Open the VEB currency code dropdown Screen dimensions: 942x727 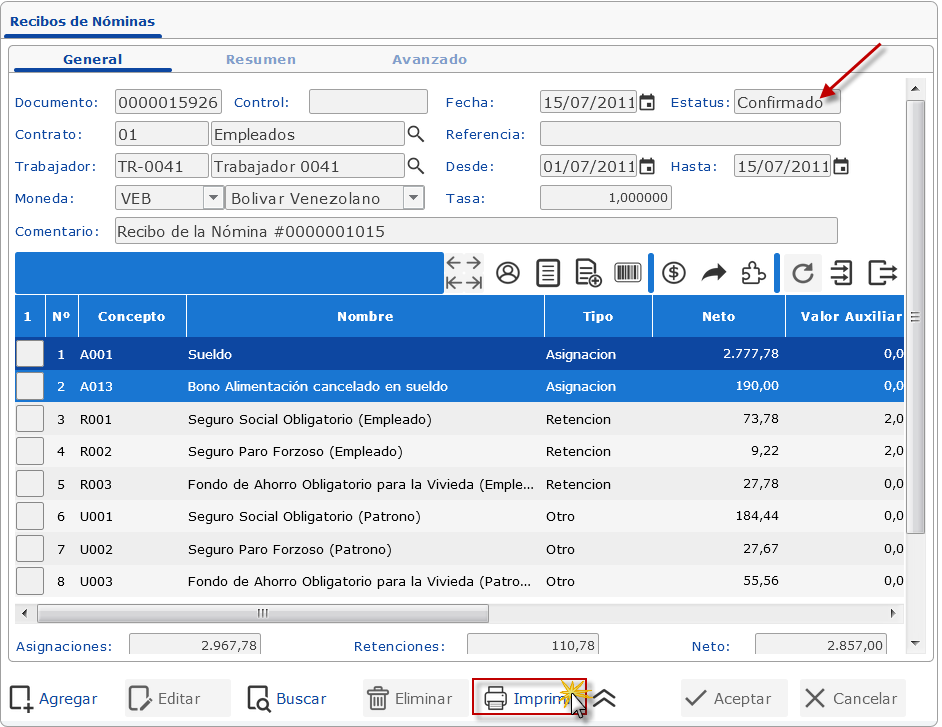213,198
